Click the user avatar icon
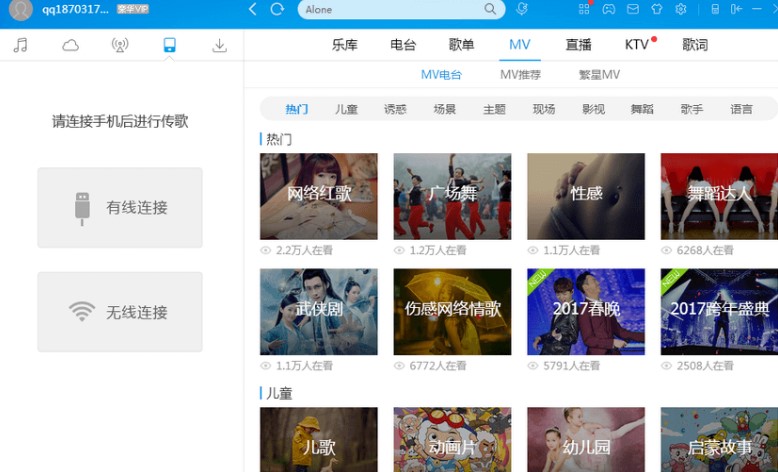 coord(21,9)
